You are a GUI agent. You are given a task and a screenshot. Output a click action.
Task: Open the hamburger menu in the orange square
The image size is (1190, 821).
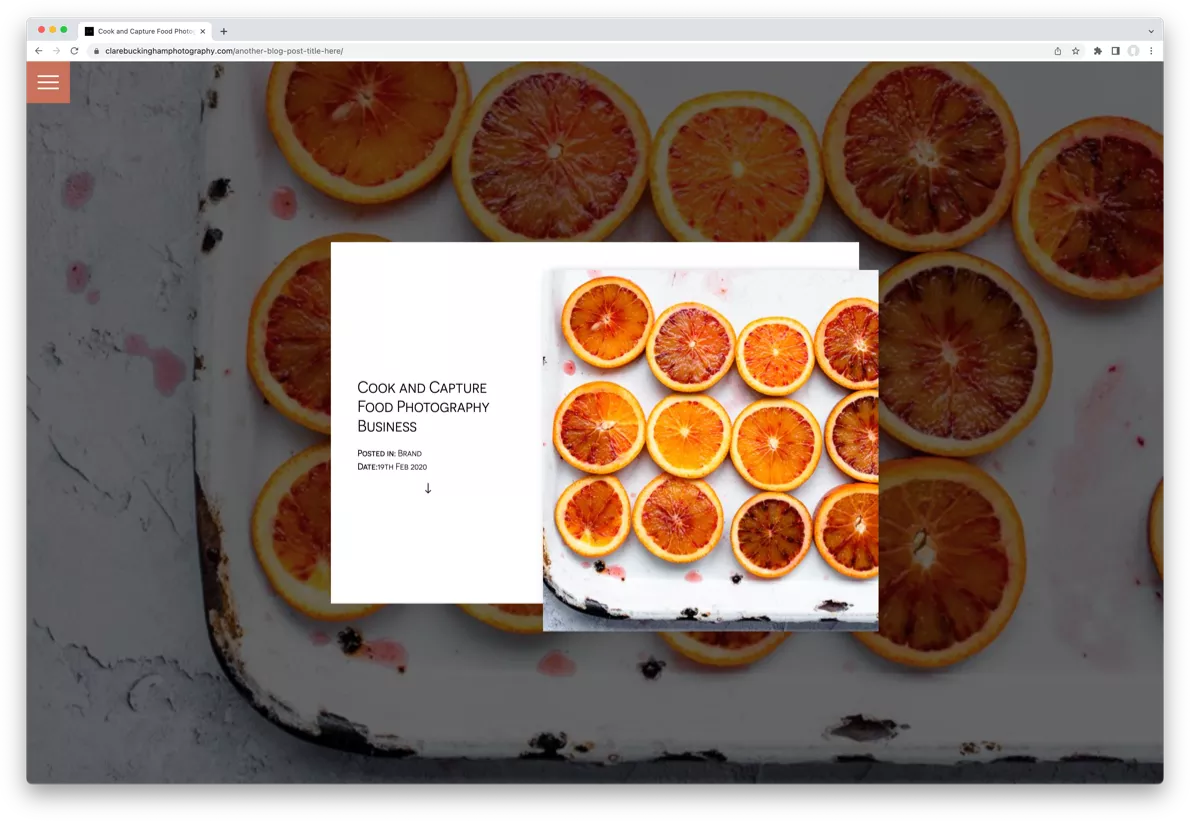pos(48,82)
